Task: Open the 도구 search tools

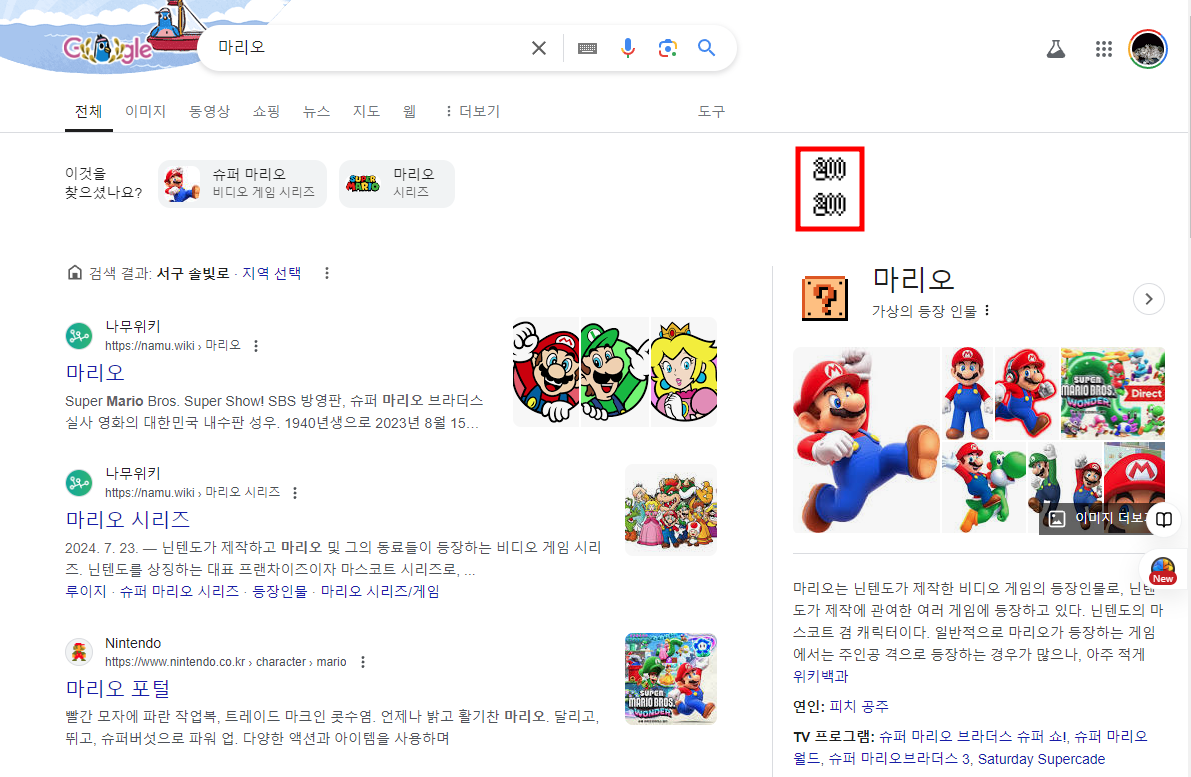Action: click(711, 112)
